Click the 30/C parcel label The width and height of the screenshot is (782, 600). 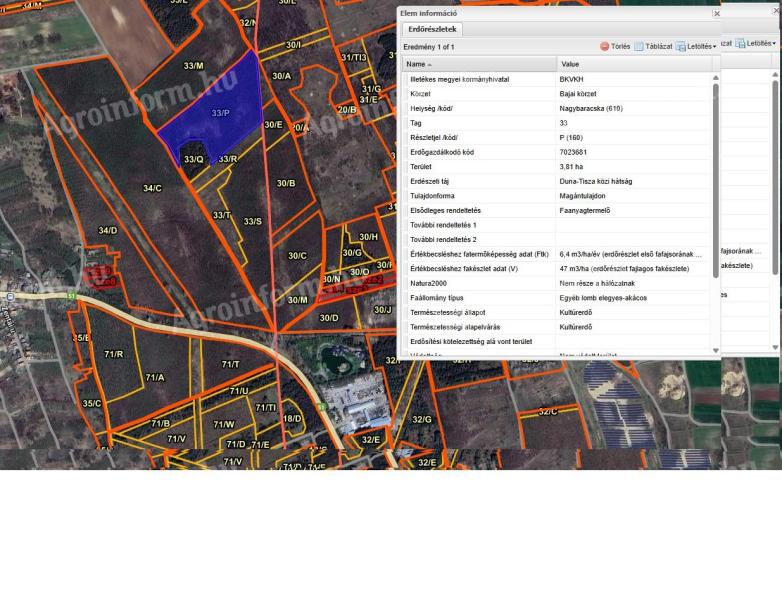point(297,256)
